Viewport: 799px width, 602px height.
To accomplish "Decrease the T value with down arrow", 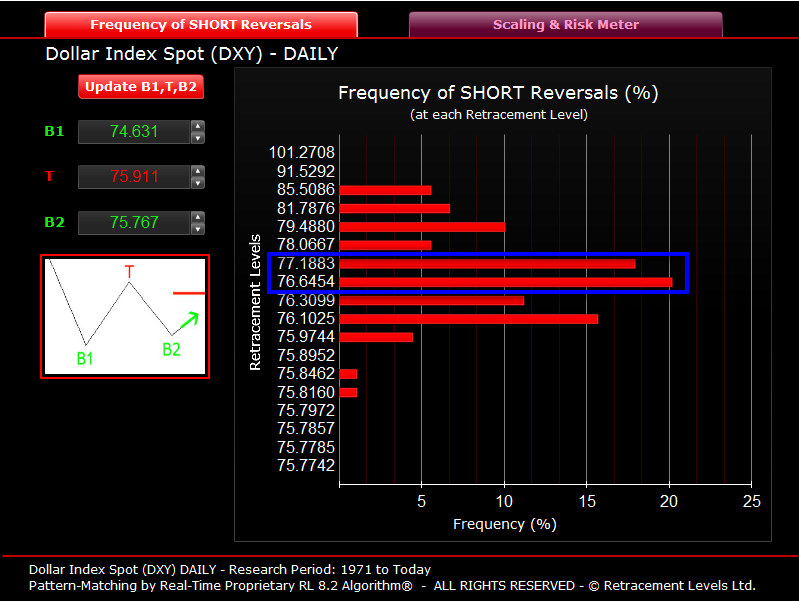I will pos(198,182).
